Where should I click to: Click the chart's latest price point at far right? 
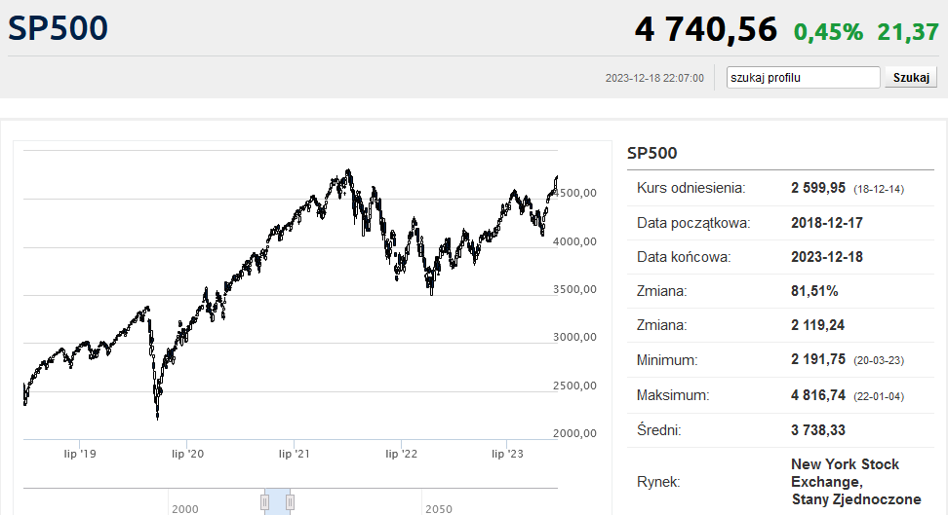pos(556,178)
